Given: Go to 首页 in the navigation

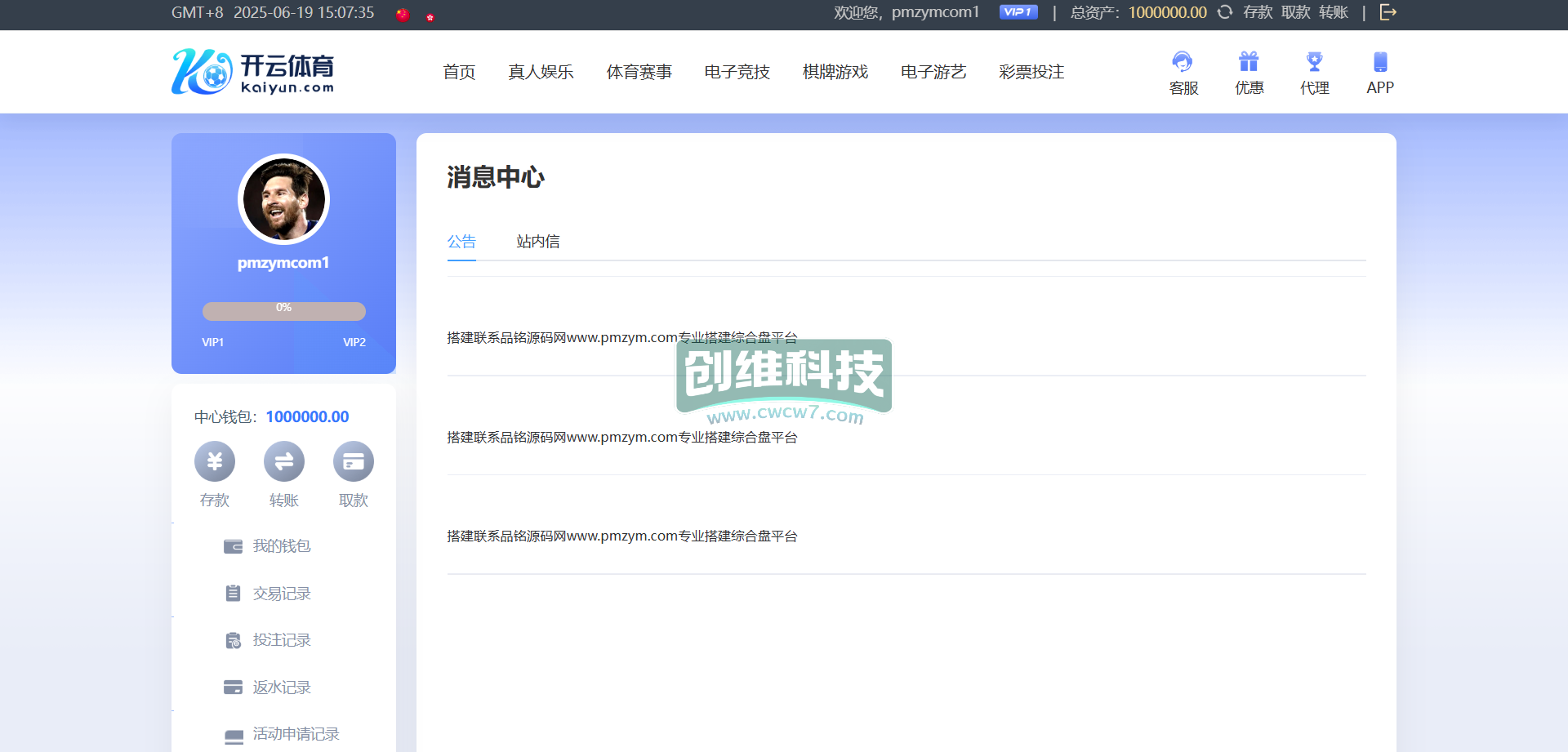Looking at the screenshot, I should [459, 72].
